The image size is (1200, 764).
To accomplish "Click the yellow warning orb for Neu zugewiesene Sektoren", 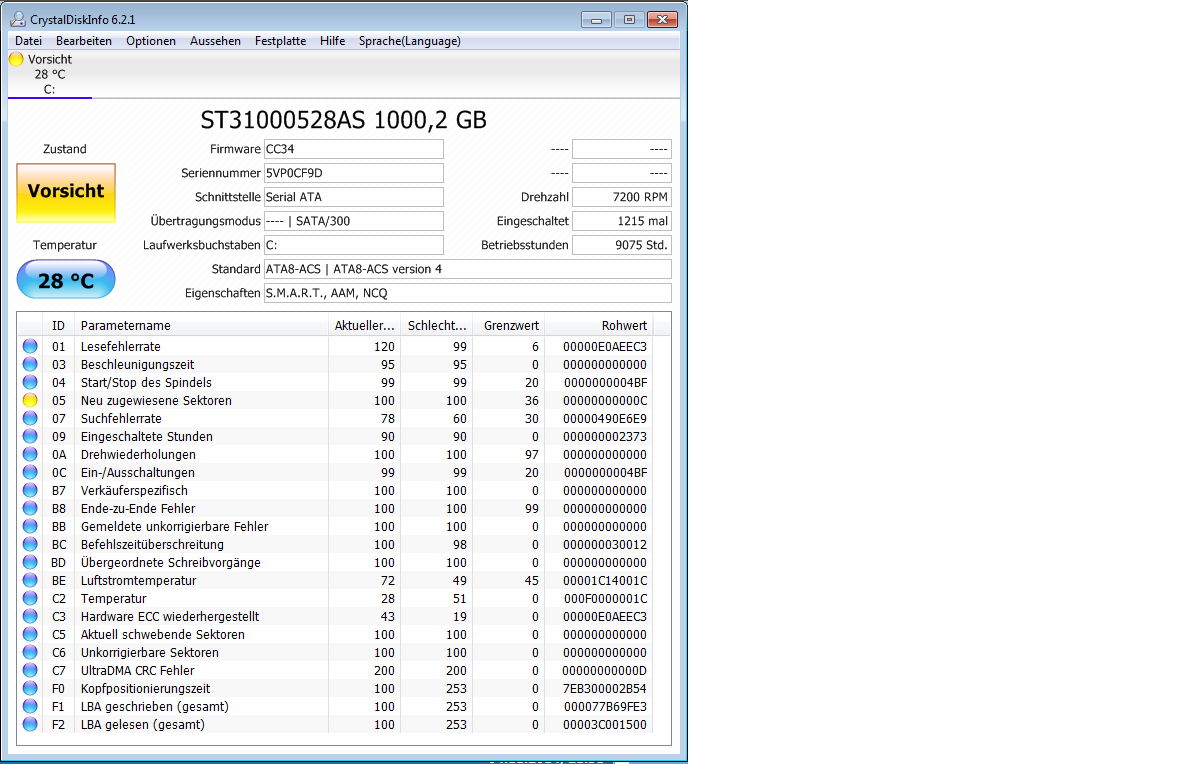I will [x=30, y=400].
